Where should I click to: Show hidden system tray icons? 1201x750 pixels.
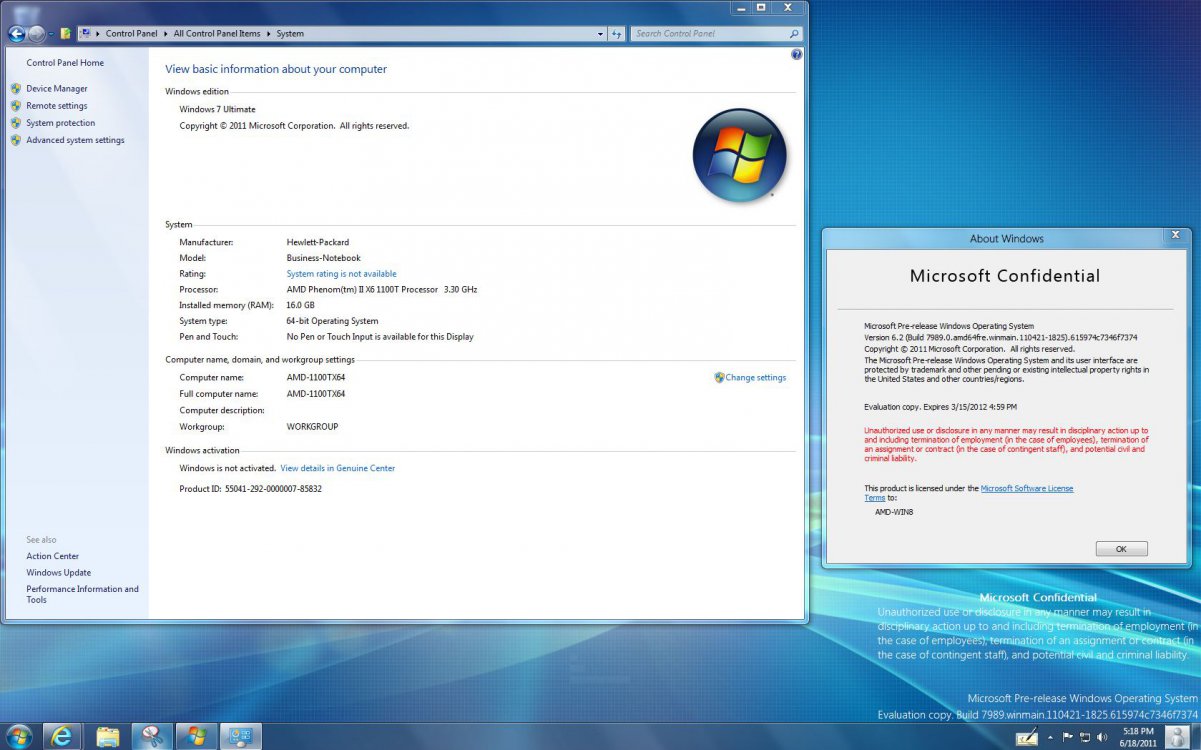1051,738
